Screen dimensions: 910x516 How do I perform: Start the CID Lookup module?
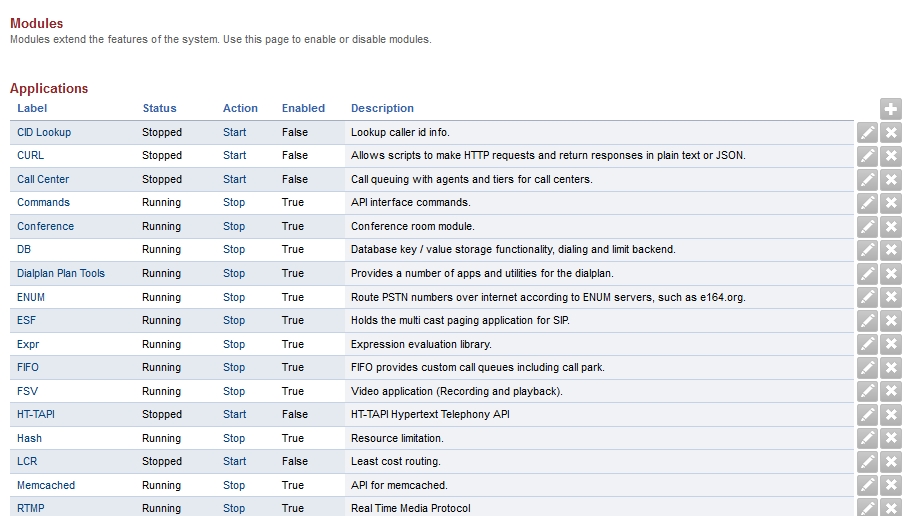click(x=234, y=132)
